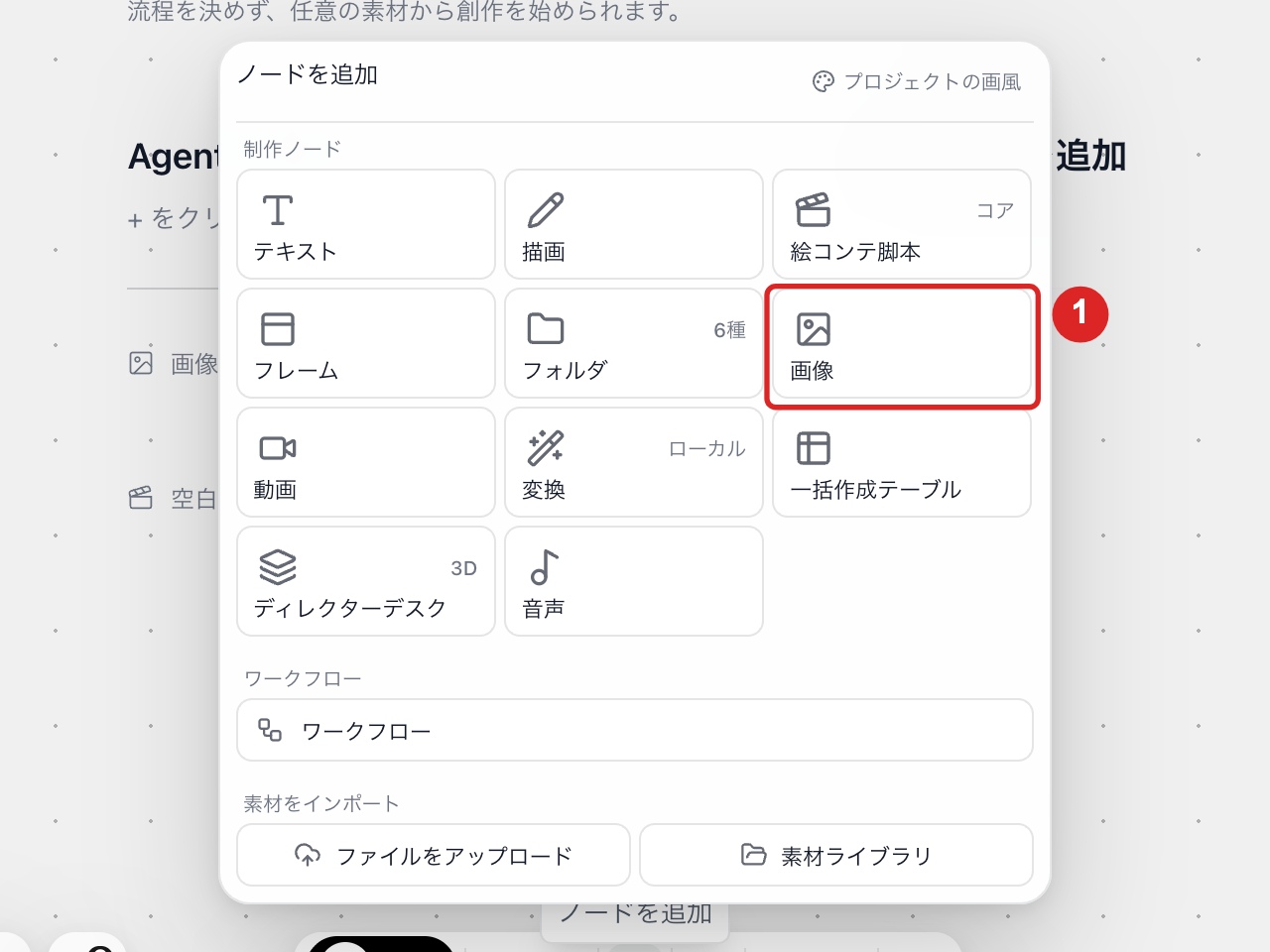Screen dimensions: 1270x952
Task: Add a 動画 video camera node
Action: pyautogui.click(x=366, y=462)
